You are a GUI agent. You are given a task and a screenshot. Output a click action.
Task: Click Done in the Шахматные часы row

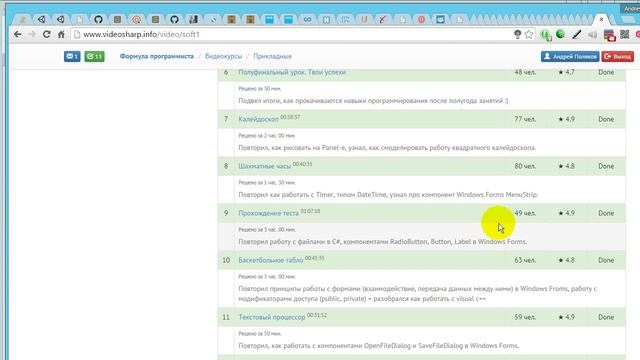click(x=606, y=166)
